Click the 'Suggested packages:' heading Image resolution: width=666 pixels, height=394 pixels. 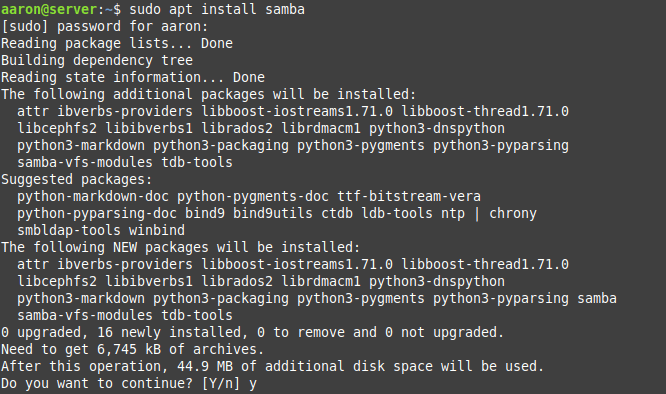(76, 180)
